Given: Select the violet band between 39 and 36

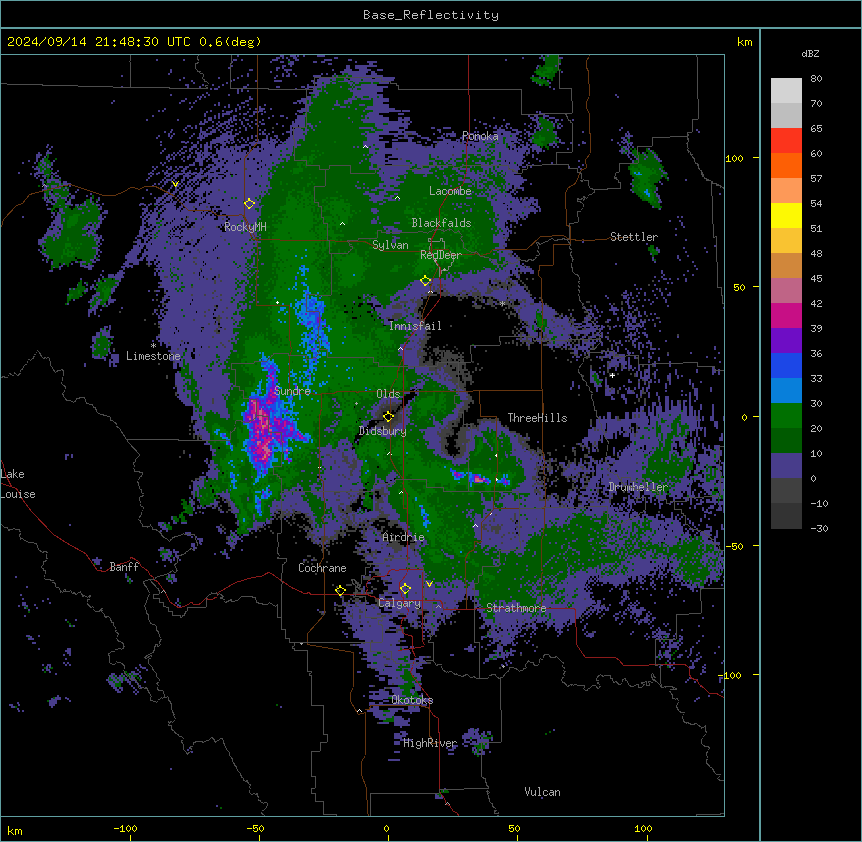Looking at the screenshot, I should click(x=786, y=340).
